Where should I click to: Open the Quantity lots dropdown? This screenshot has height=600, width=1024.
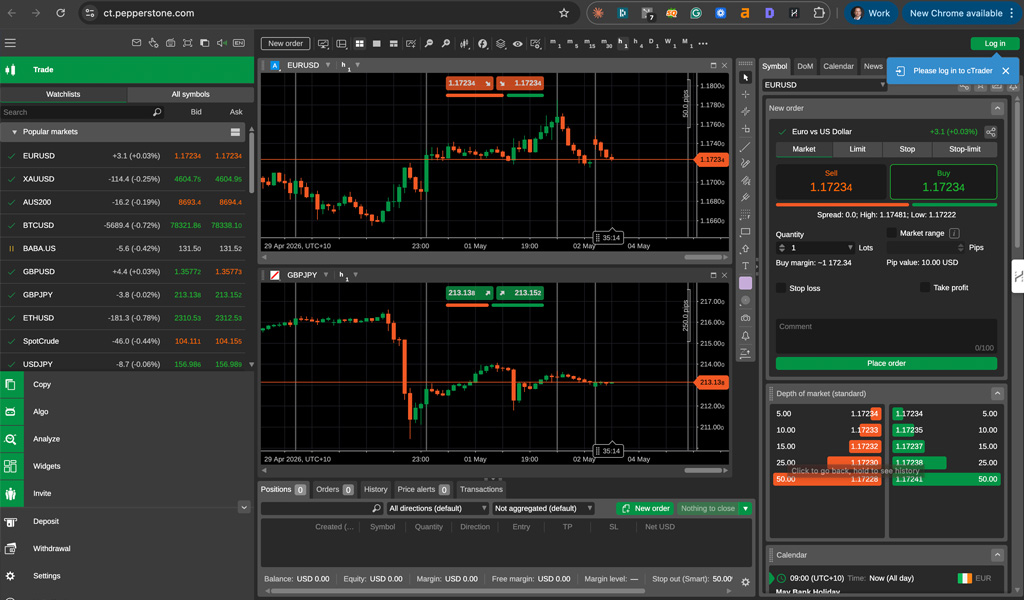point(850,247)
